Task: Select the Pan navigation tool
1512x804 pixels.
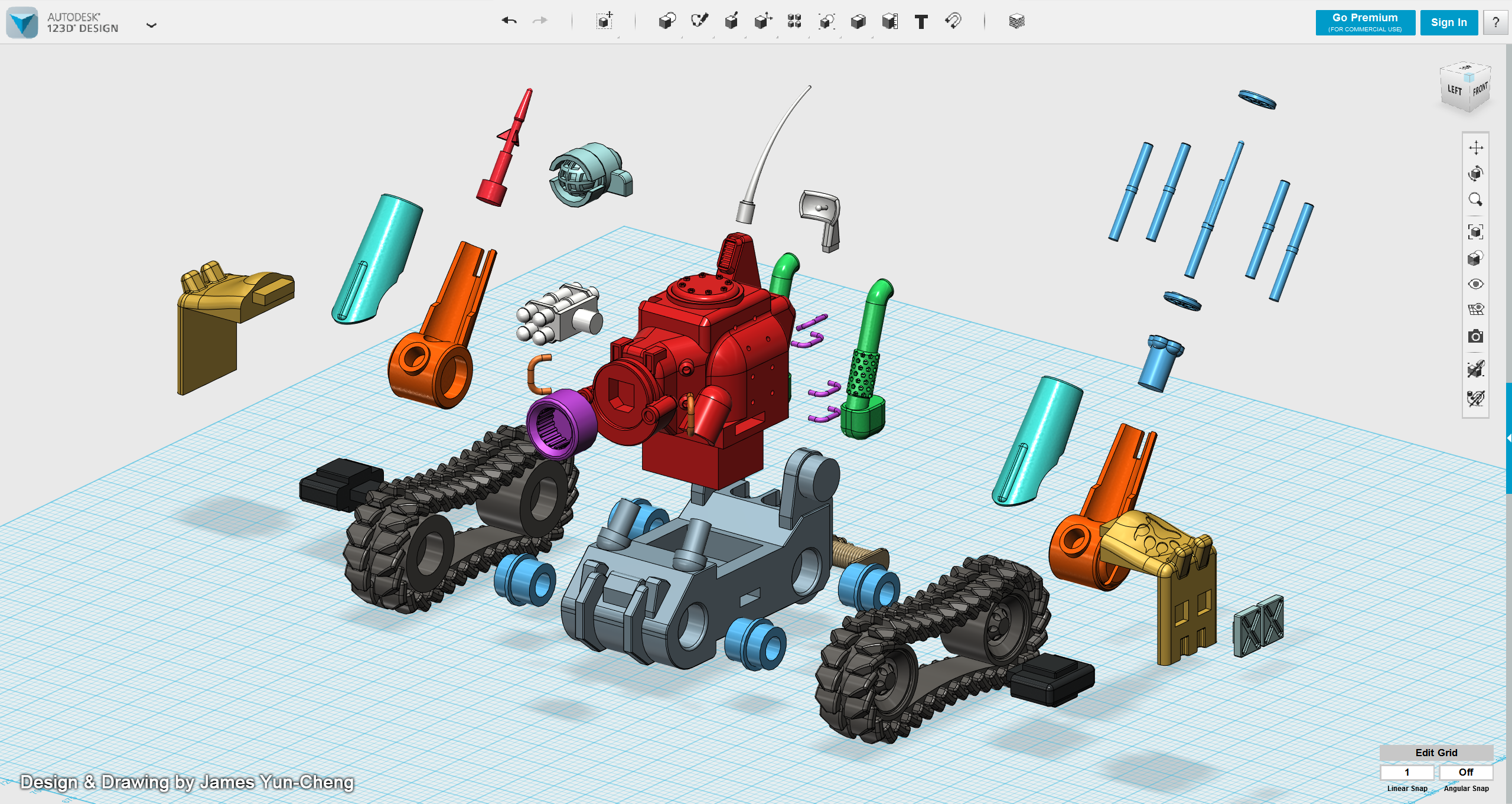Action: [1475, 148]
